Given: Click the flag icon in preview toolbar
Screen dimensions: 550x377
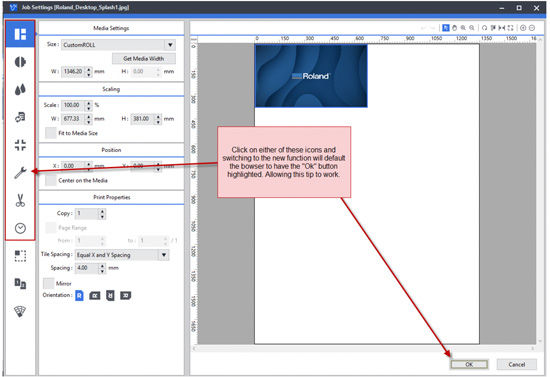Looking at the screenshot, I should (493, 28).
